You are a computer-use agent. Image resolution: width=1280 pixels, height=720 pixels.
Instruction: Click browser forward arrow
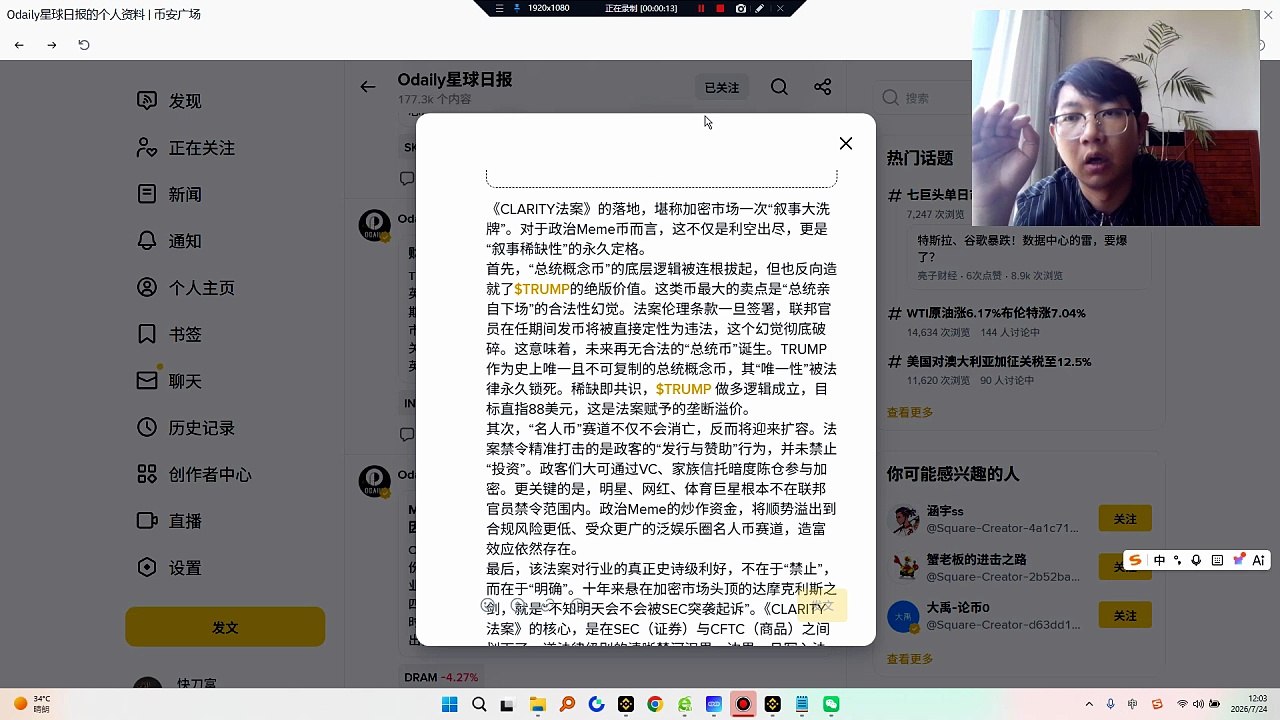52,45
